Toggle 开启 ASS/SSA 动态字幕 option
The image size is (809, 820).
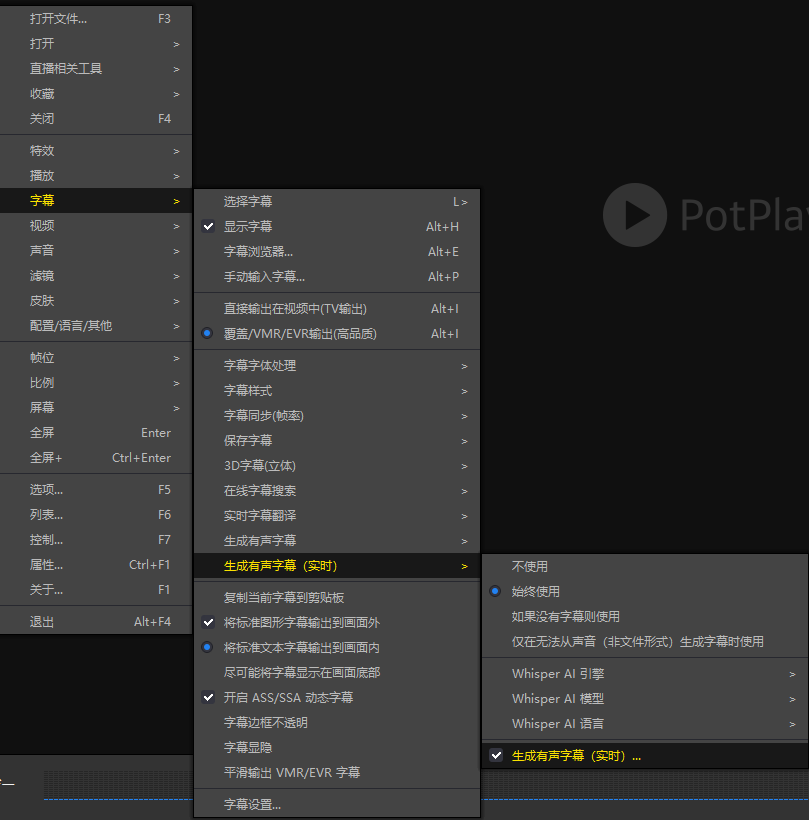[x=337, y=698]
